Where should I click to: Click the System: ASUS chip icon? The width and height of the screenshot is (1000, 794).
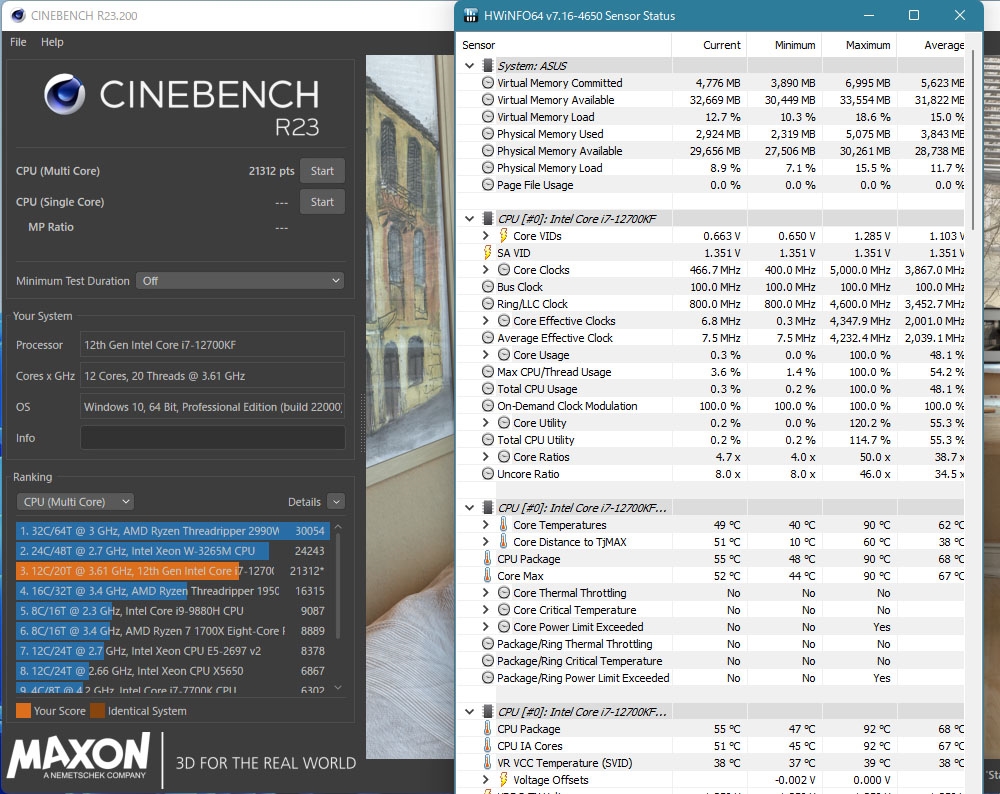488,66
